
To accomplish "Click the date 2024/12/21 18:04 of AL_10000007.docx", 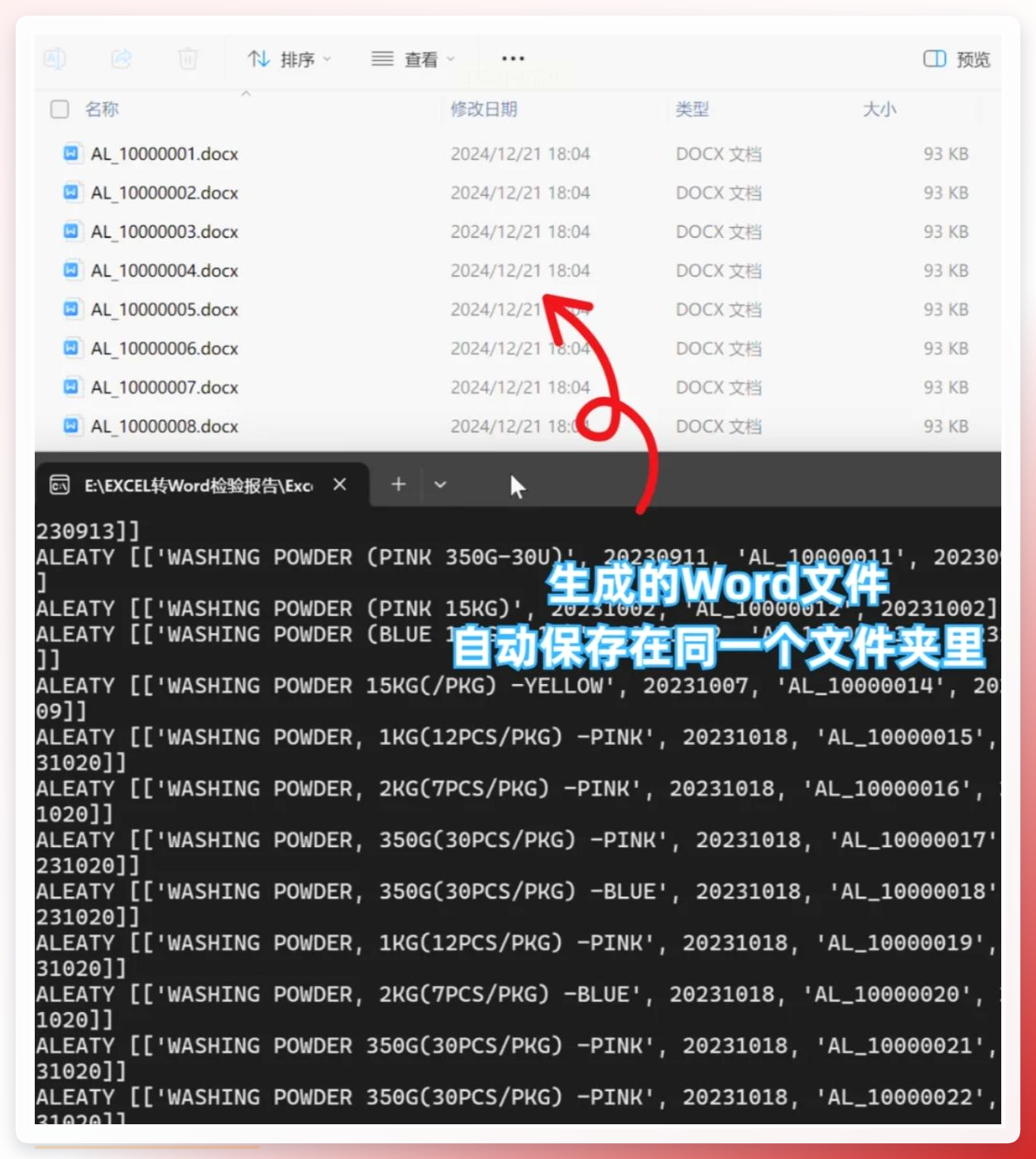I will coord(520,387).
